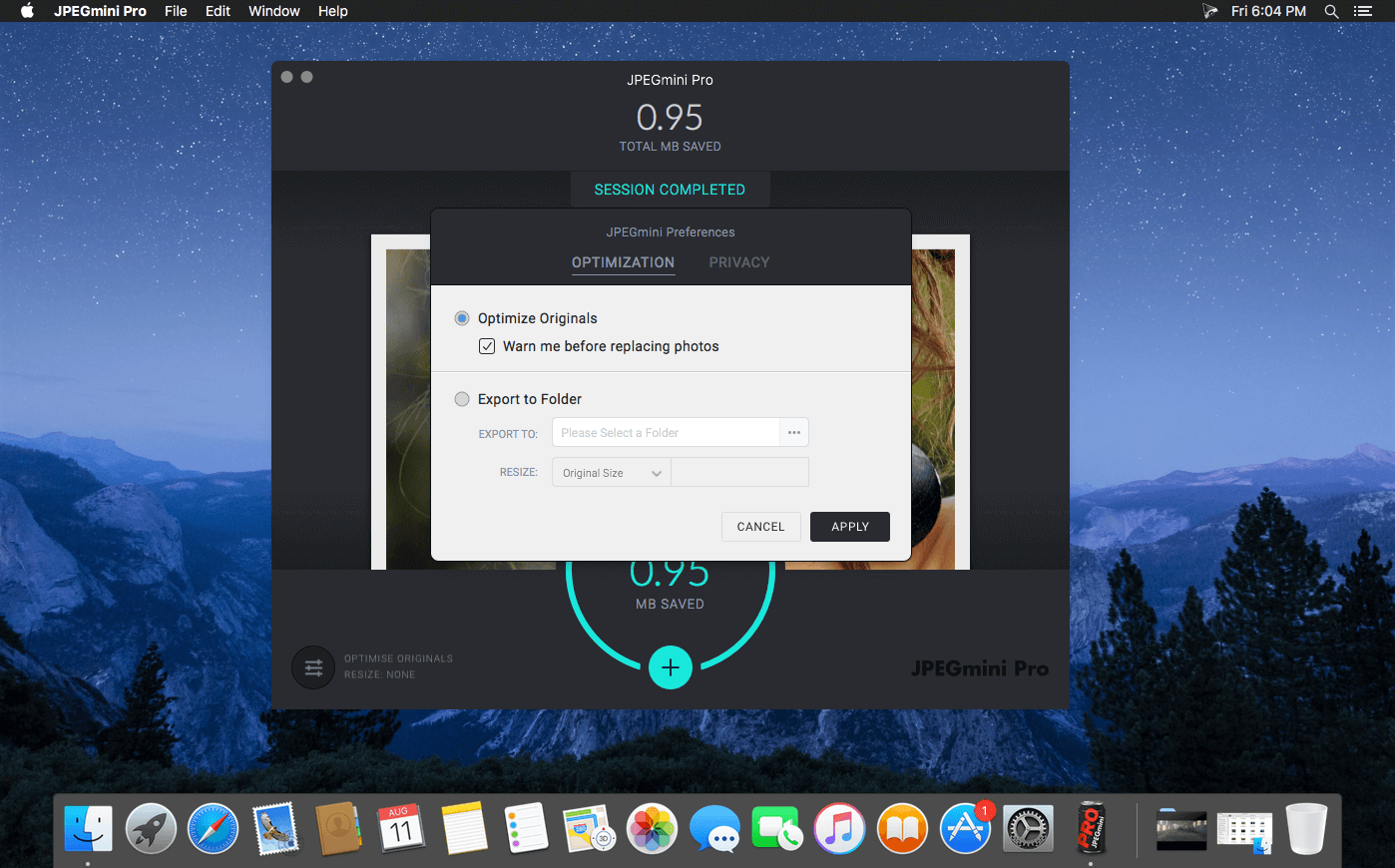Image resolution: width=1395 pixels, height=868 pixels.
Task: Open the Window menu
Action: pyautogui.click(x=274, y=11)
